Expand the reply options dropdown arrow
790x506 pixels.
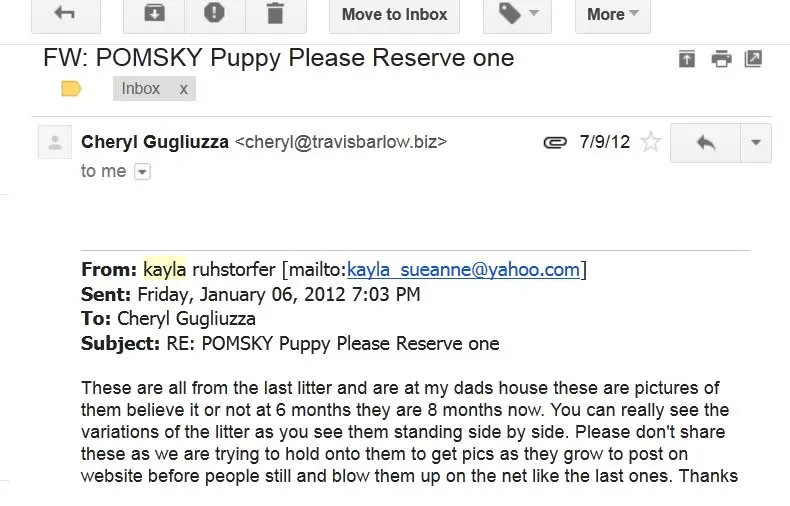tap(756, 143)
